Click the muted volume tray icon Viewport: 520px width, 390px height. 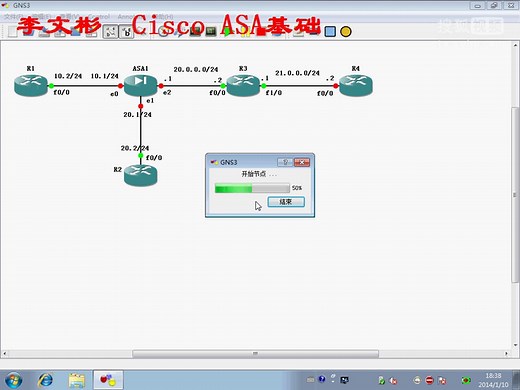(393, 380)
